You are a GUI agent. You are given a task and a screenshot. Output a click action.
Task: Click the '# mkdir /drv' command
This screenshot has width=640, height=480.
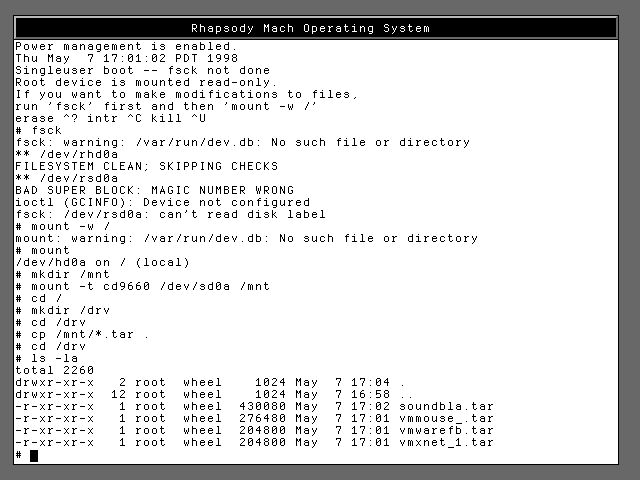pos(63,310)
